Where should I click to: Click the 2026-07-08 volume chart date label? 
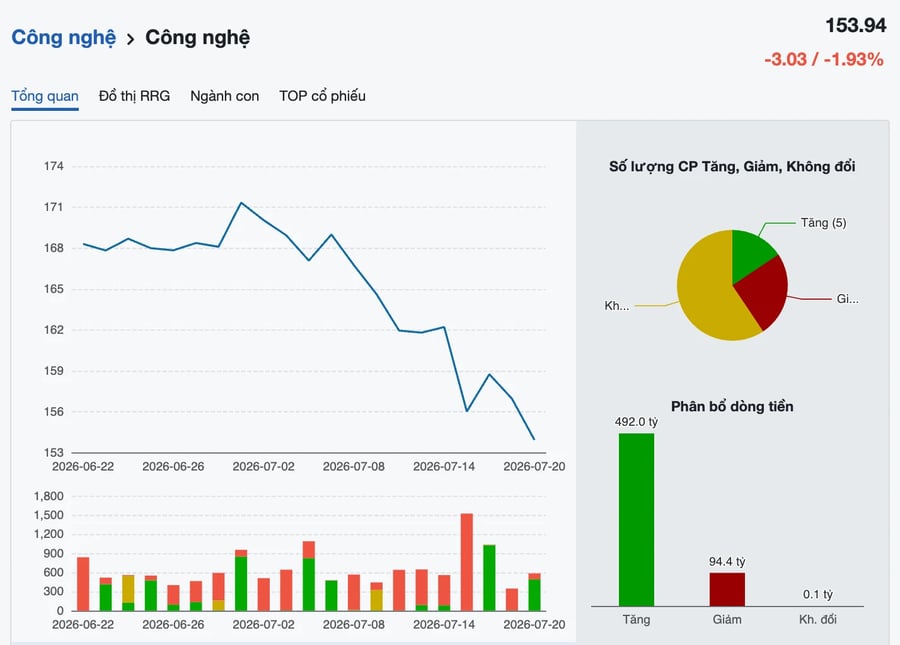[x=354, y=624]
